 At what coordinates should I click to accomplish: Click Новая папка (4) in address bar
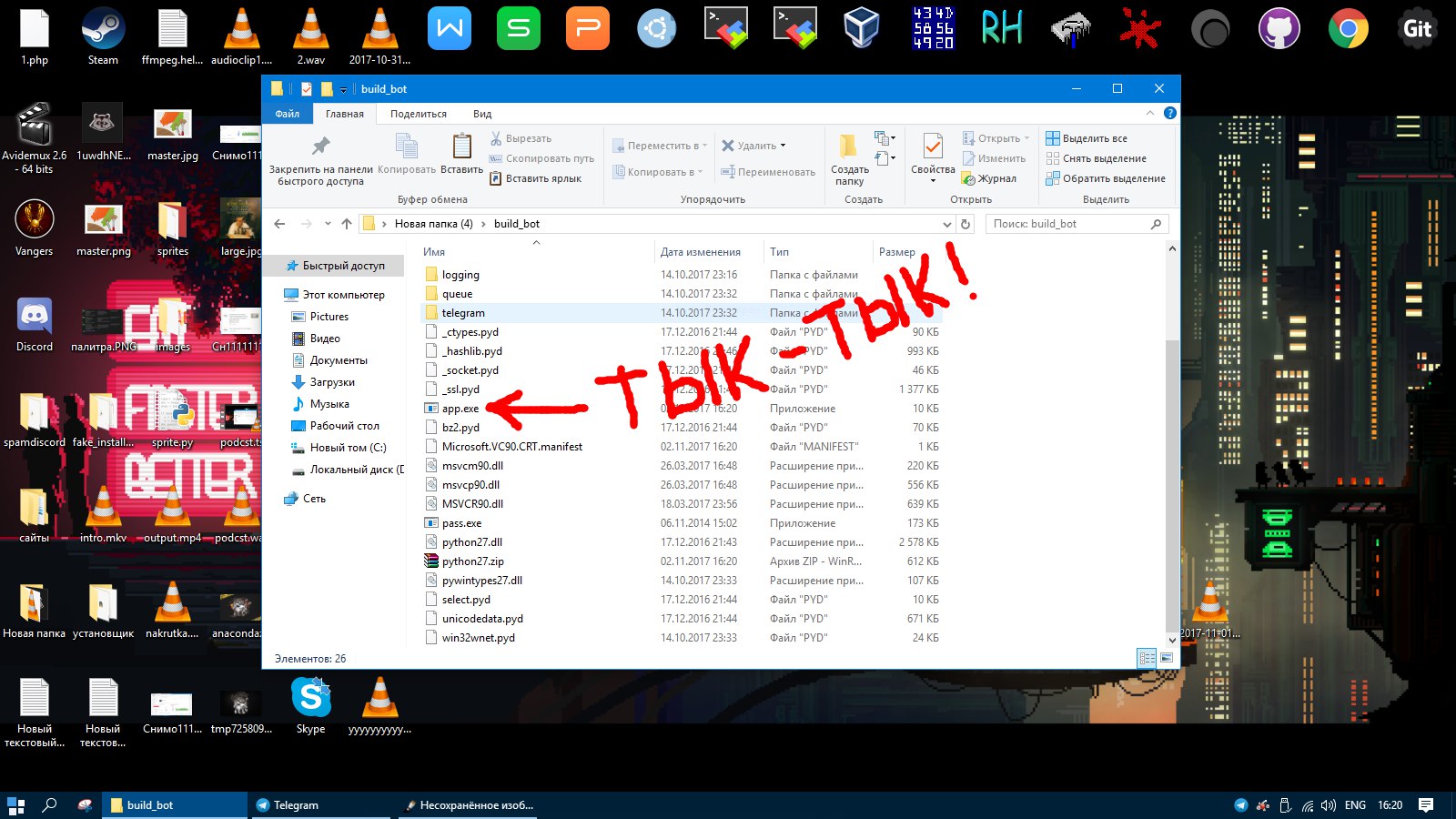click(433, 224)
